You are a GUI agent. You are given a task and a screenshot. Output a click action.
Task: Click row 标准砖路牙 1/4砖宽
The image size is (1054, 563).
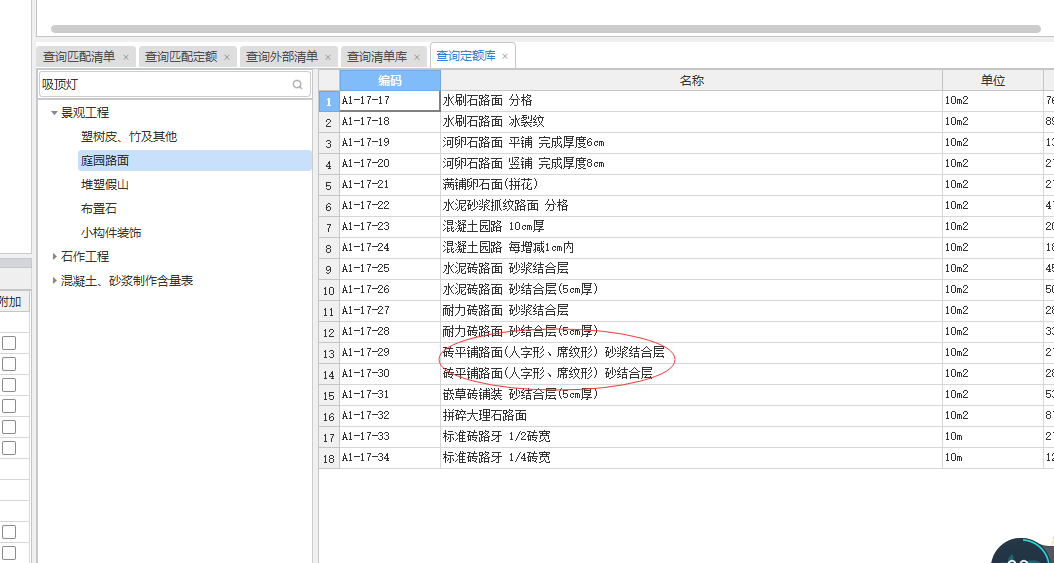pos(691,458)
